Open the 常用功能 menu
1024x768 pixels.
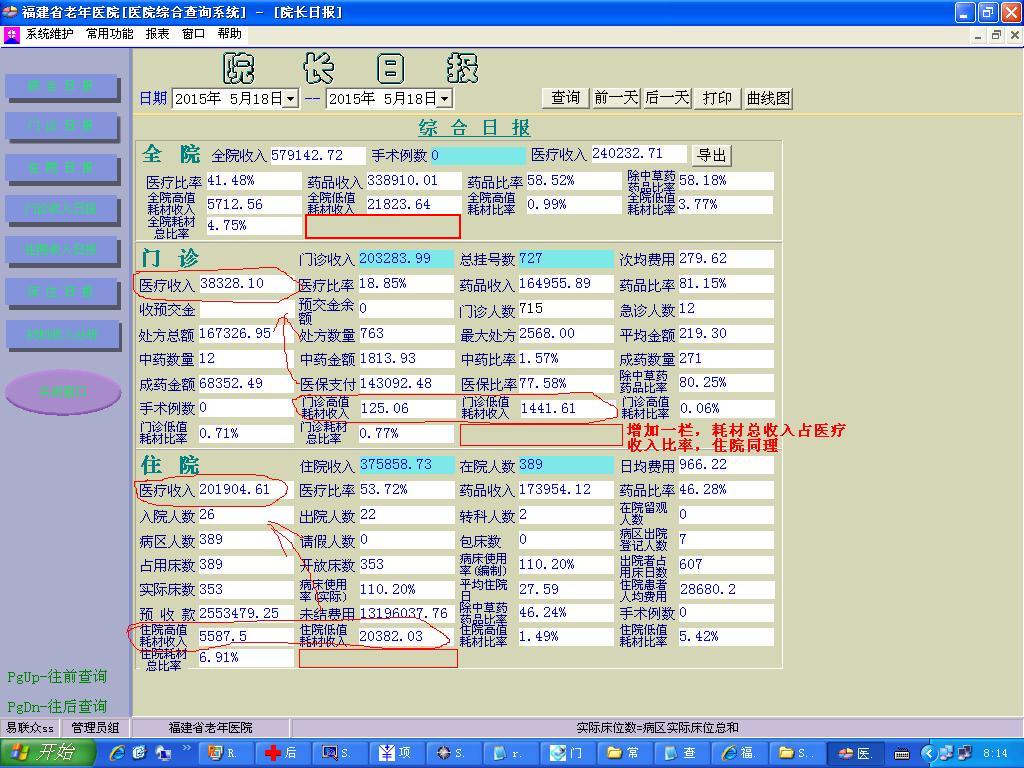pyautogui.click(x=110, y=34)
